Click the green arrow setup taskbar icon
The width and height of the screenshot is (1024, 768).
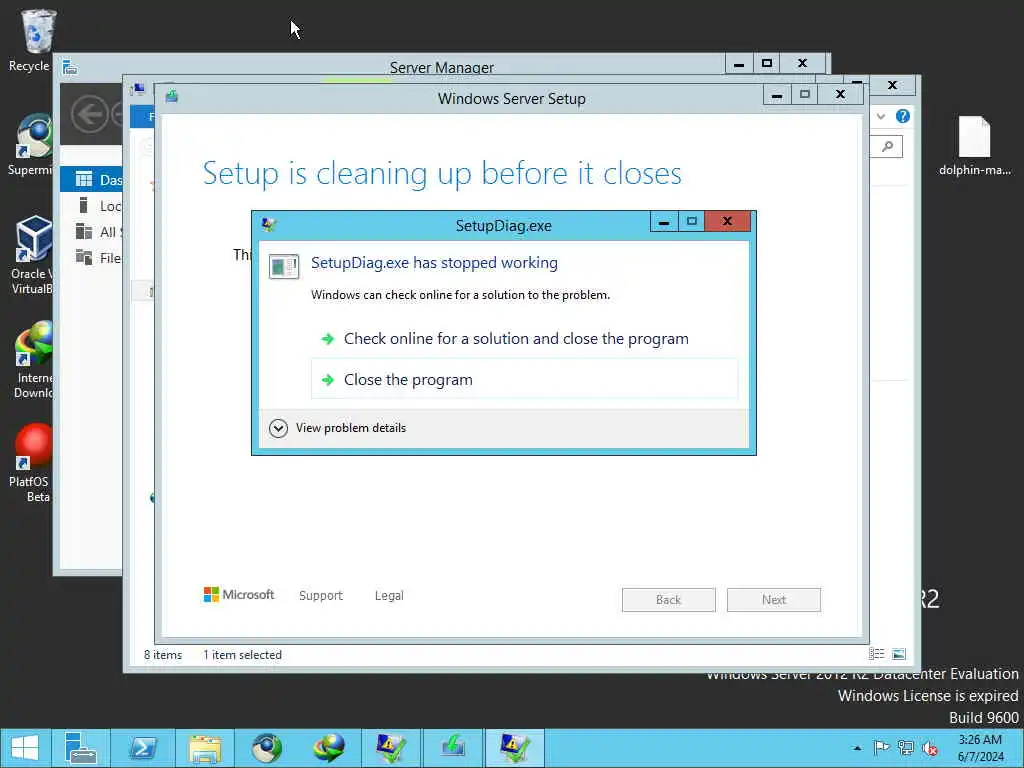(x=453, y=748)
